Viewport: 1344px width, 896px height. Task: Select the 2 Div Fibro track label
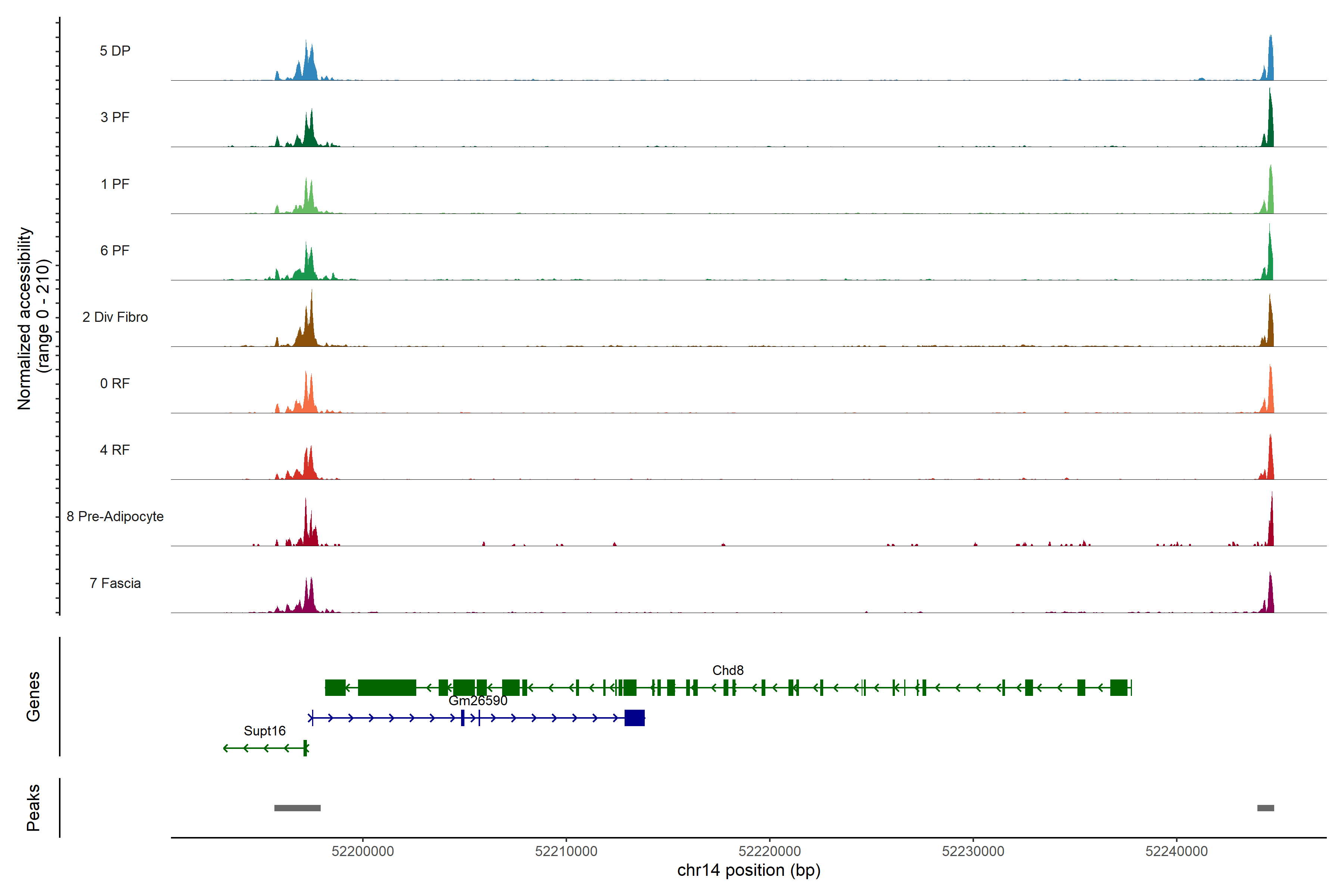click(115, 317)
